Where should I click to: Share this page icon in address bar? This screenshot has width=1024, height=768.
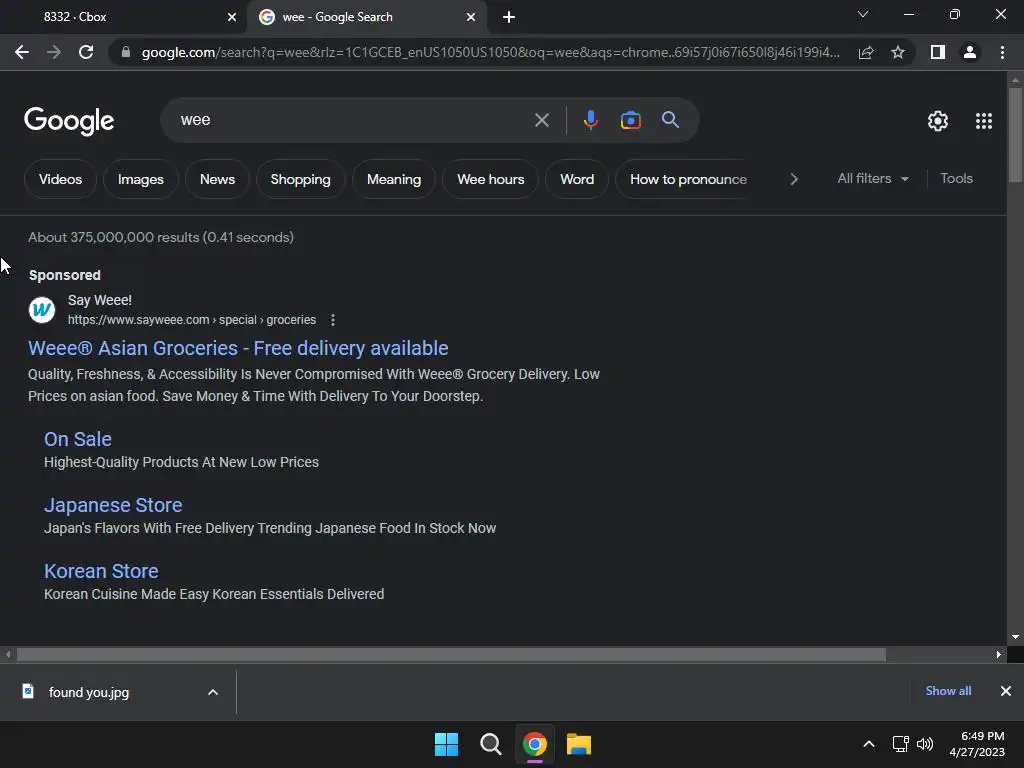coord(866,52)
